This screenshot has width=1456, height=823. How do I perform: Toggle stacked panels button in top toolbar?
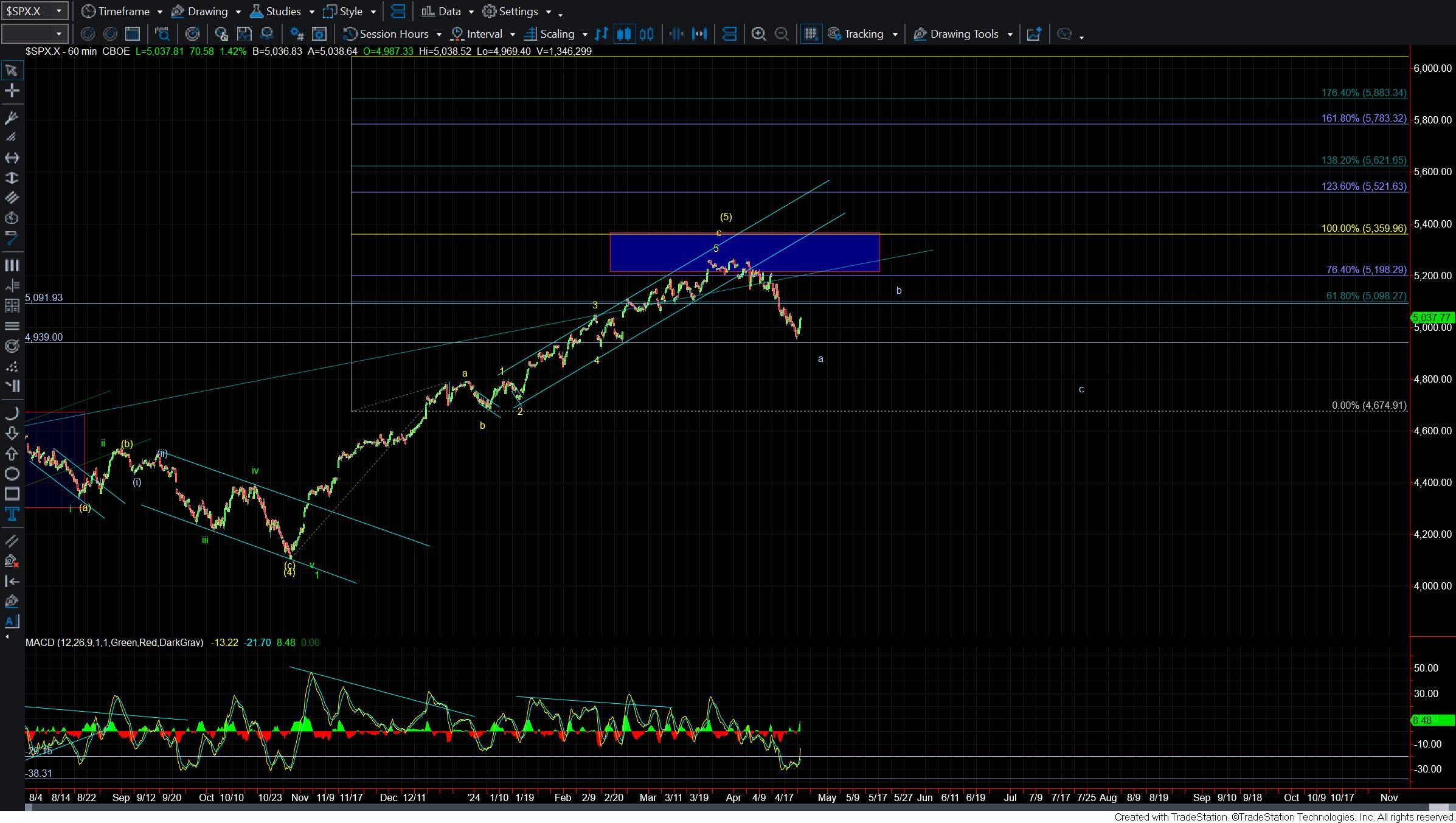(398, 12)
